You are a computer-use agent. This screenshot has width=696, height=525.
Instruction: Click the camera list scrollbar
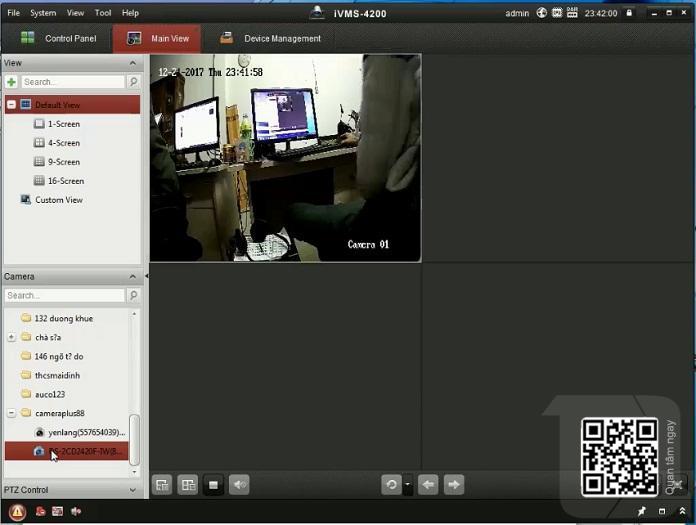point(134,439)
